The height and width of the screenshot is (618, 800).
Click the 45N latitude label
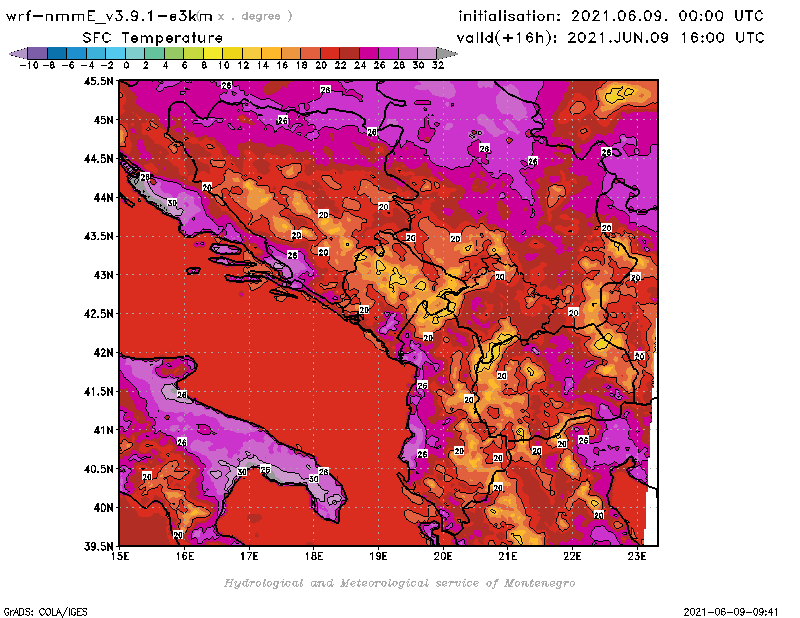tap(103, 120)
